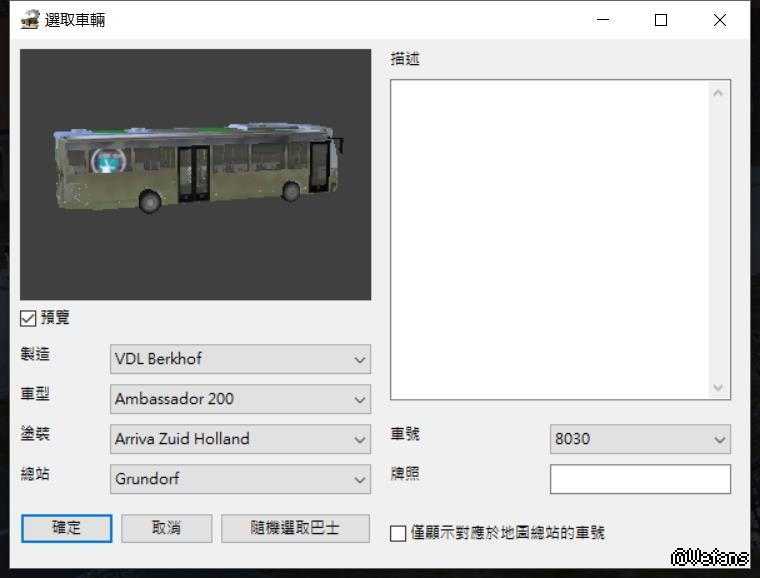Click into the 牌照 license plate field
Viewport: 760px width, 578px height.
pyautogui.click(x=640, y=479)
